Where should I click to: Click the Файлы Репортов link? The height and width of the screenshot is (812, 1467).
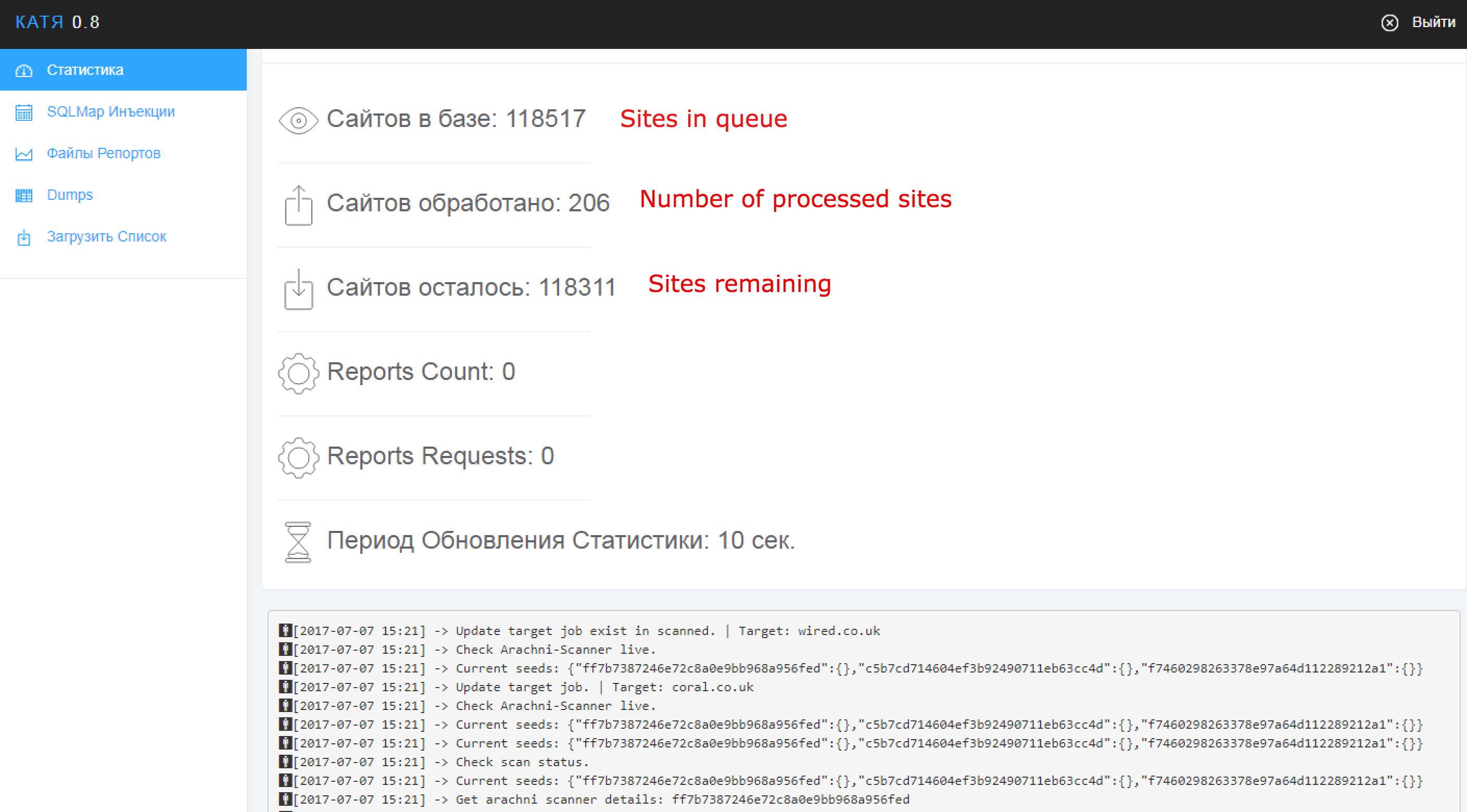[104, 153]
